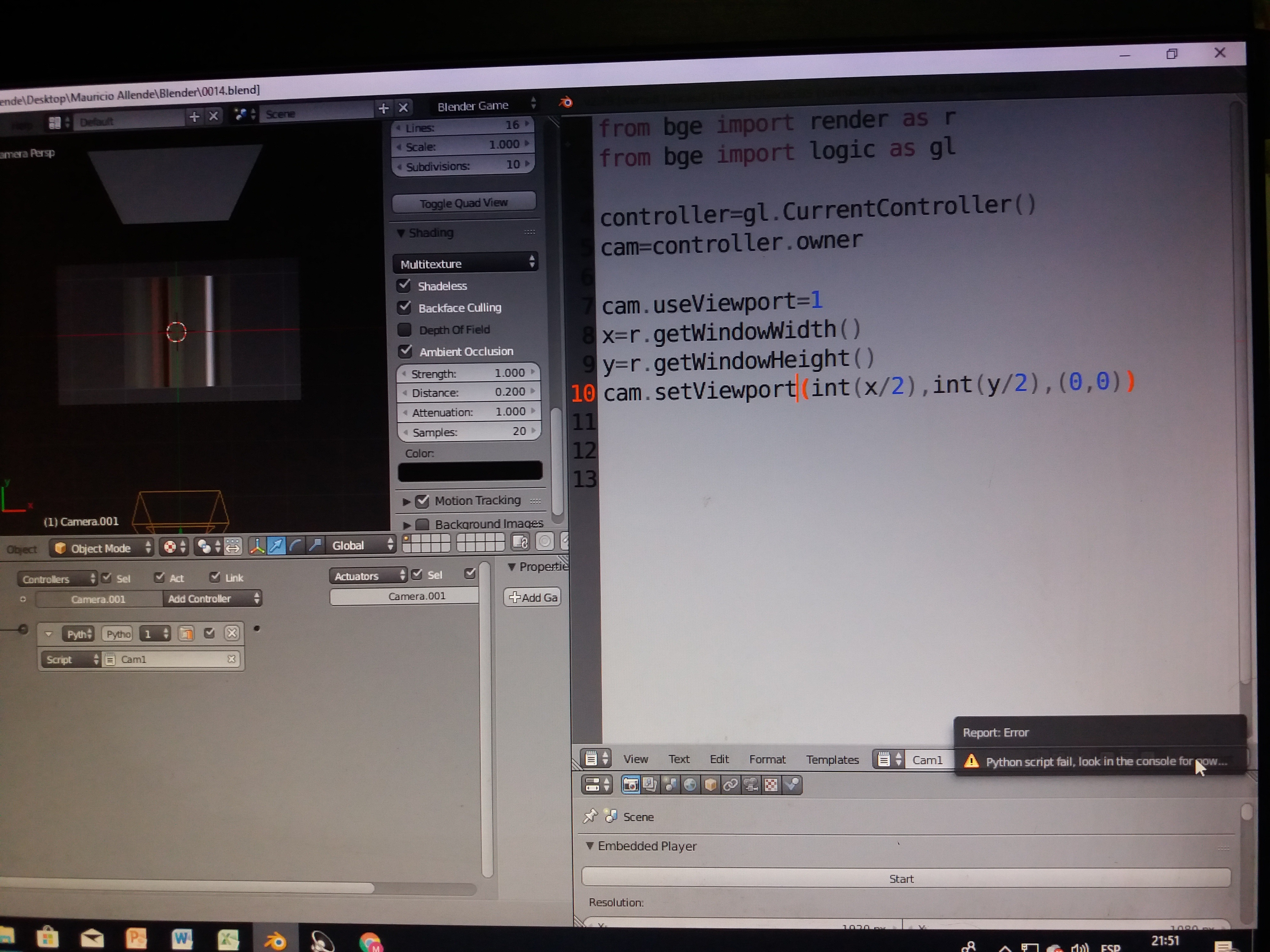Clear the Cam1 script field
The width and height of the screenshot is (1270, 952).
pyautogui.click(x=231, y=659)
